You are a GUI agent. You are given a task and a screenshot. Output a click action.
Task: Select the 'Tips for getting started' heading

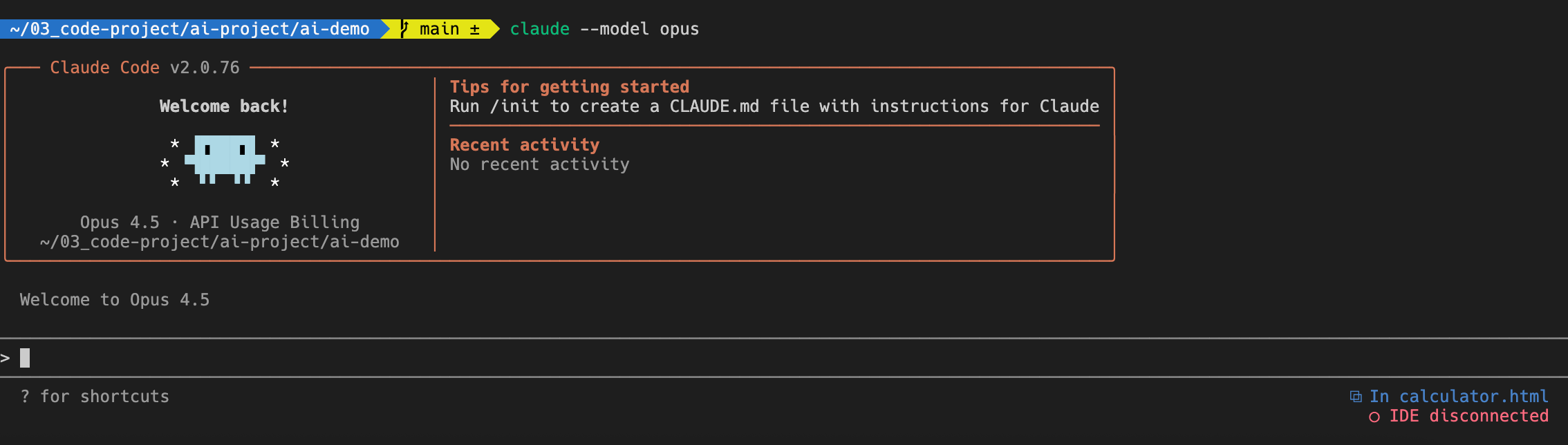click(x=569, y=87)
